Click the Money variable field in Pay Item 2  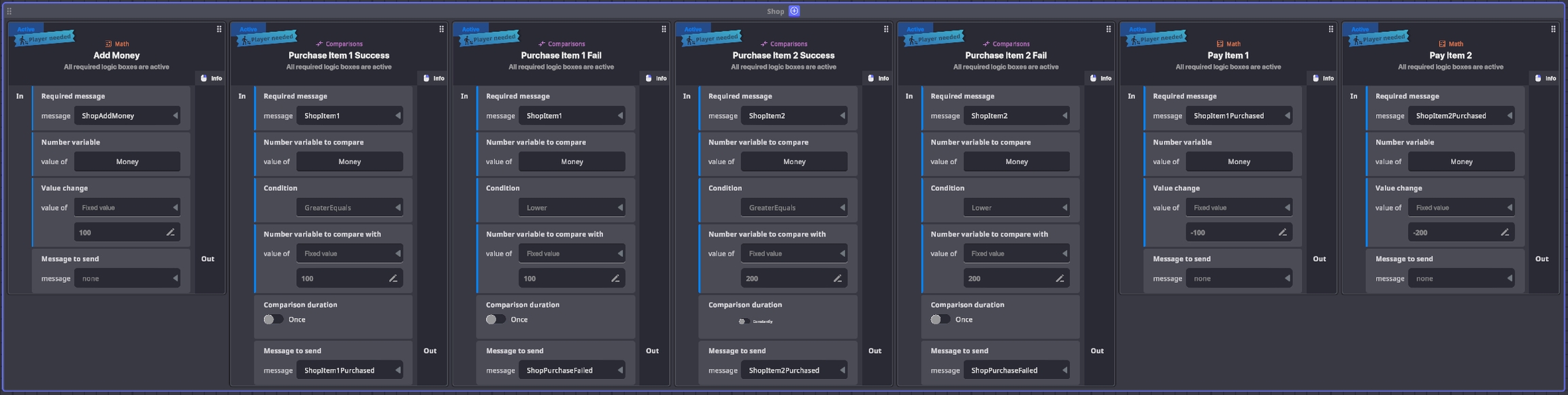(x=1460, y=162)
